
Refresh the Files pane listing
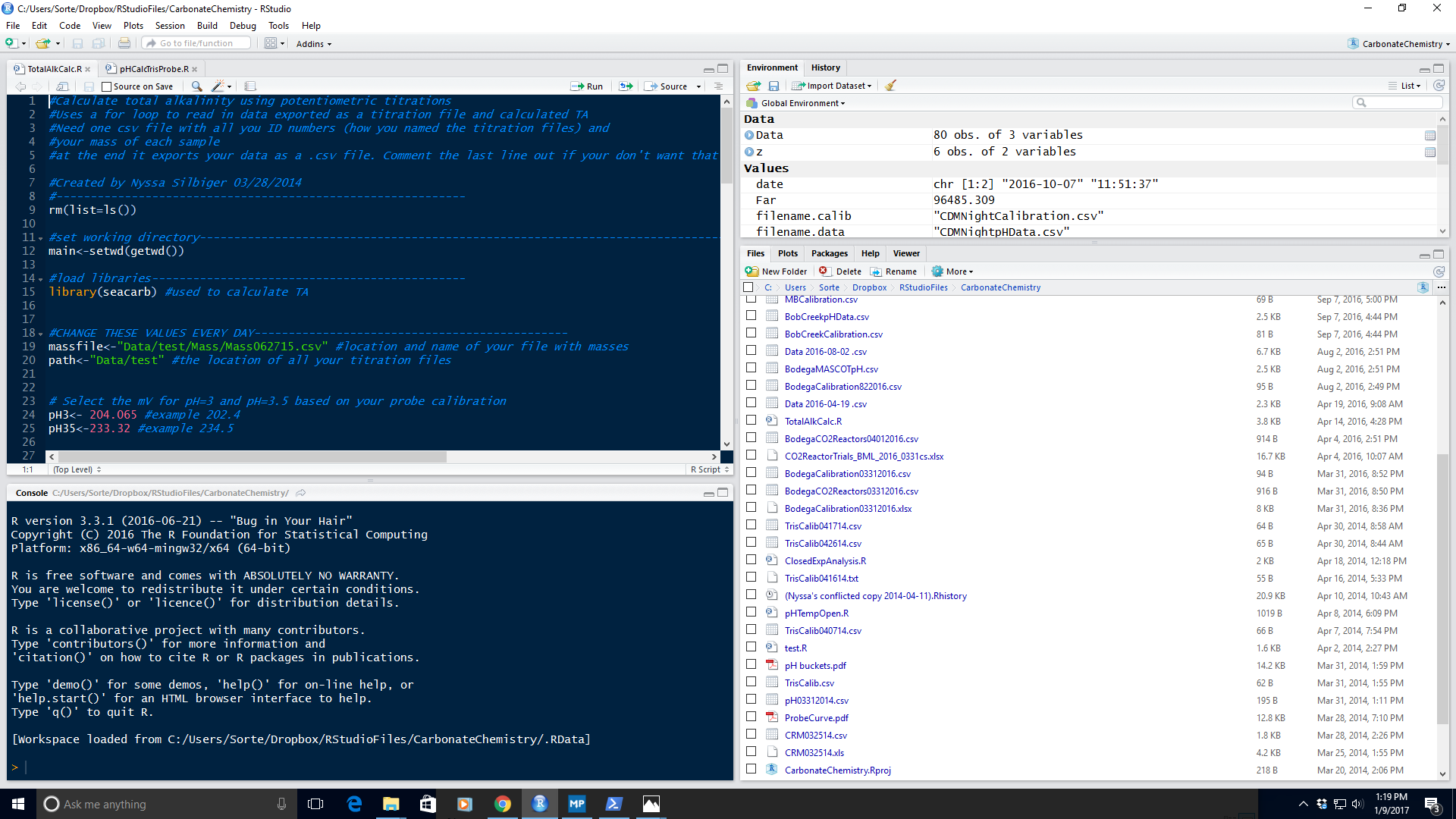1439,271
